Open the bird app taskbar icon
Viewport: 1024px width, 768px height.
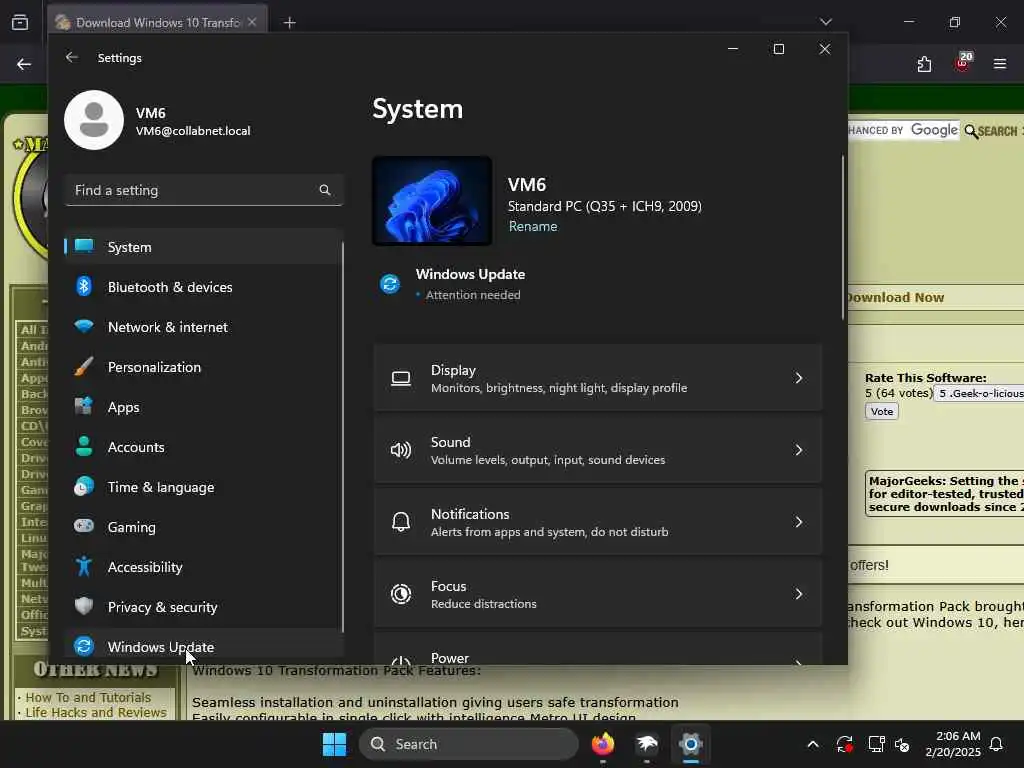tap(647, 744)
